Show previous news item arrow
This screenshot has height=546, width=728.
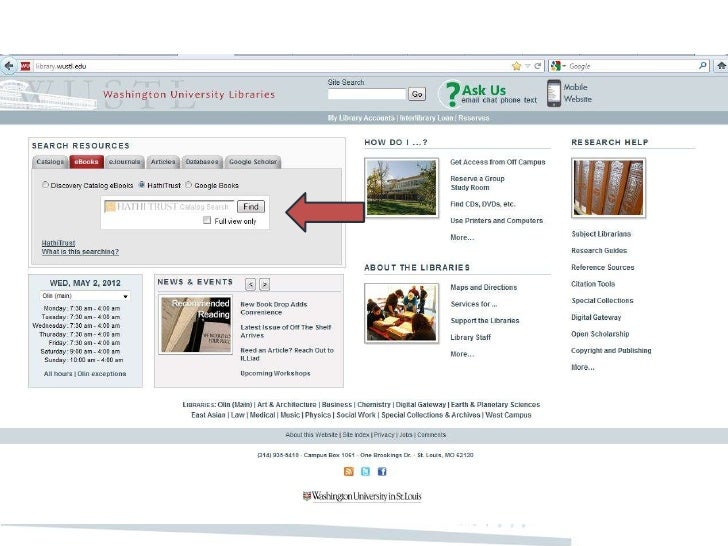(250, 284)
